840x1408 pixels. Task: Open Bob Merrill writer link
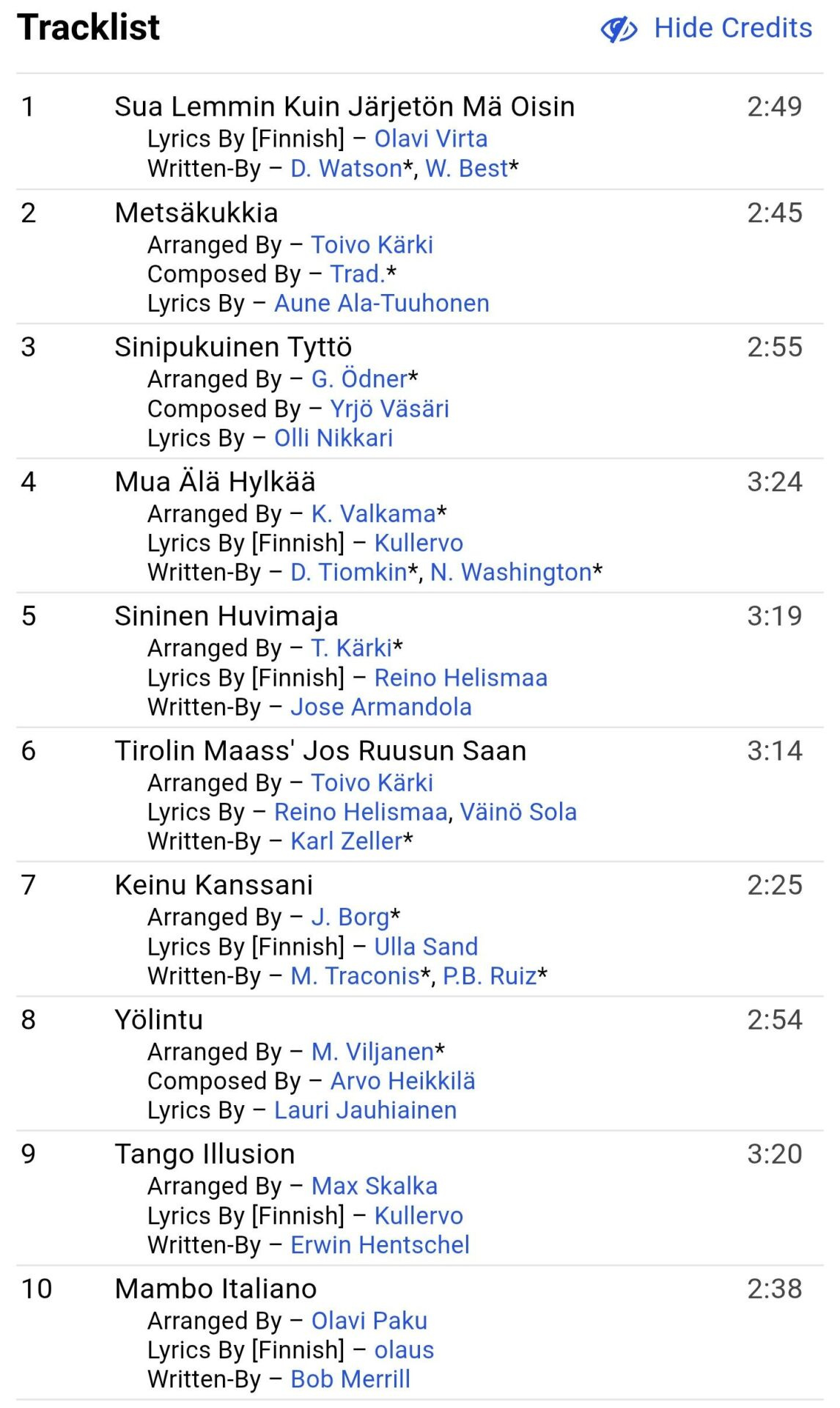tap(350, 1380)
